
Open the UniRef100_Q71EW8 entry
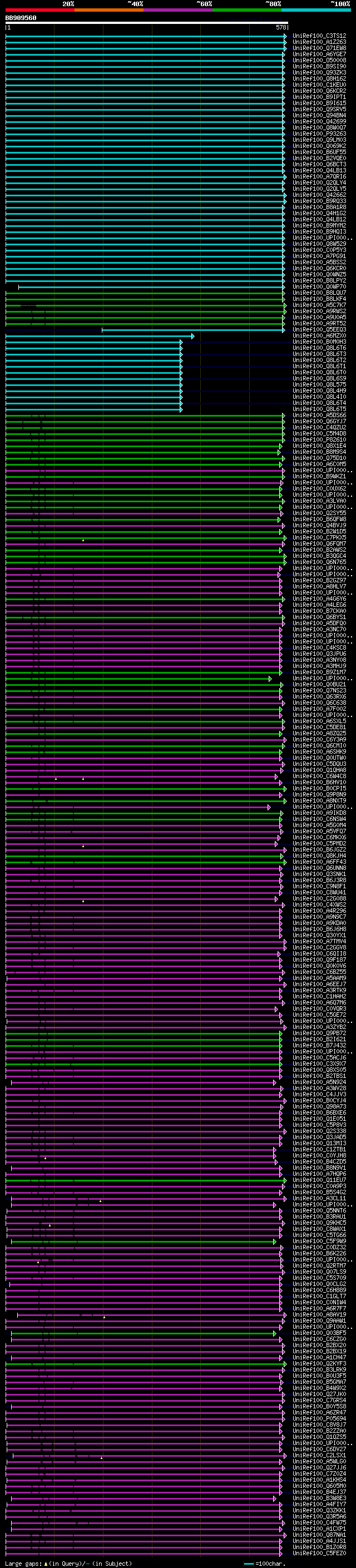(x=319, y=48)
